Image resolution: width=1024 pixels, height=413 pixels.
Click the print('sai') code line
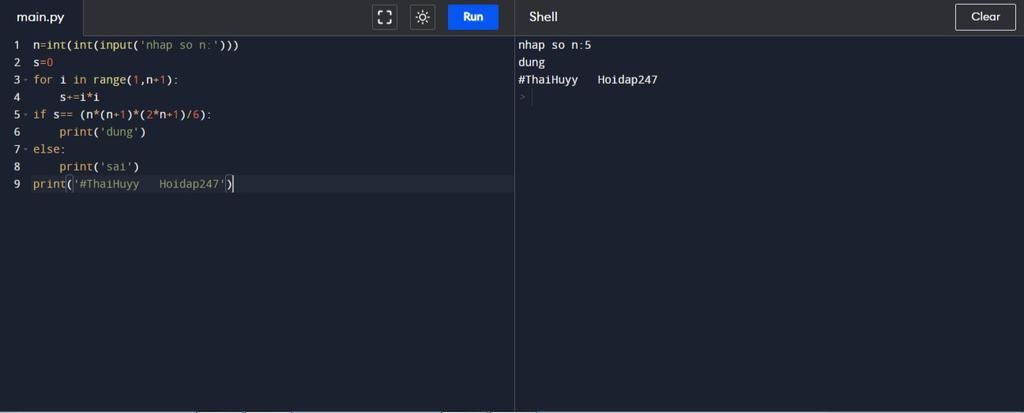[x=99, y=167]
